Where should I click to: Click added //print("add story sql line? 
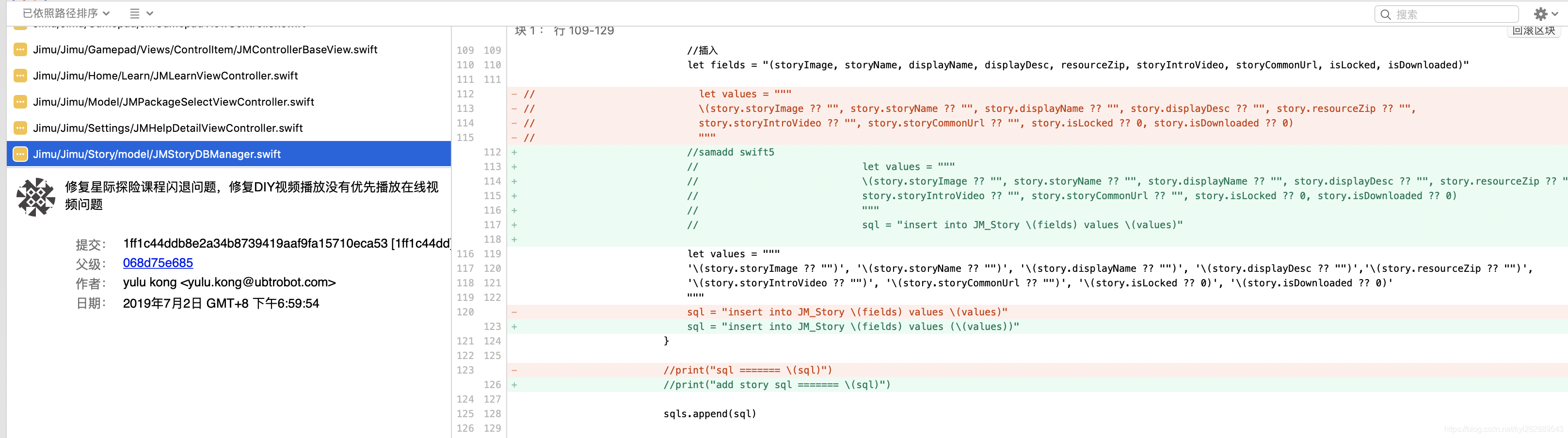coord(777,385)
